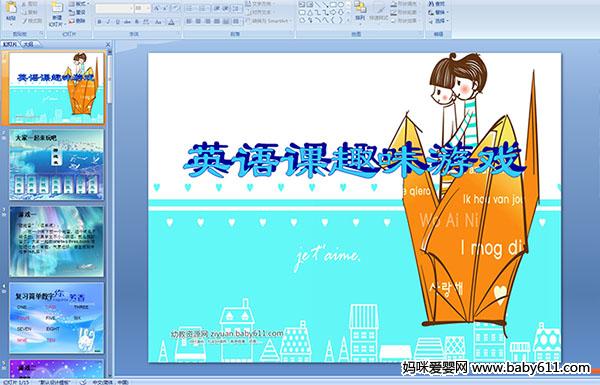Toggle Underline formatting in the font group
The width and height of the screenshot is (600, 385).
pos(117,22)
